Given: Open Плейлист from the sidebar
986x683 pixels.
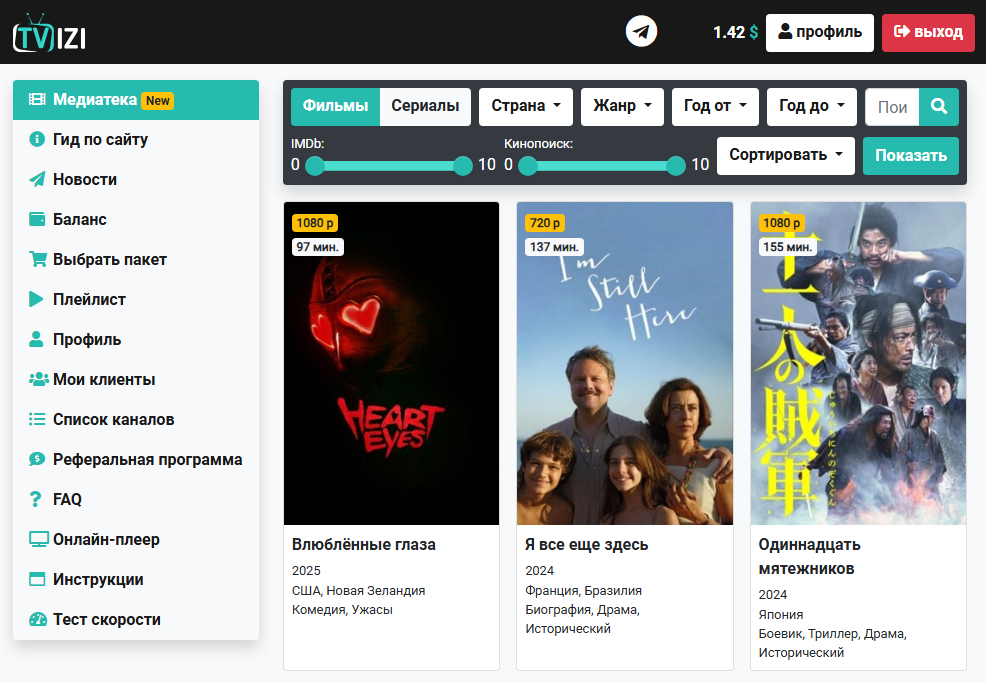Looking at the screenshot, I should pos(136,299).
